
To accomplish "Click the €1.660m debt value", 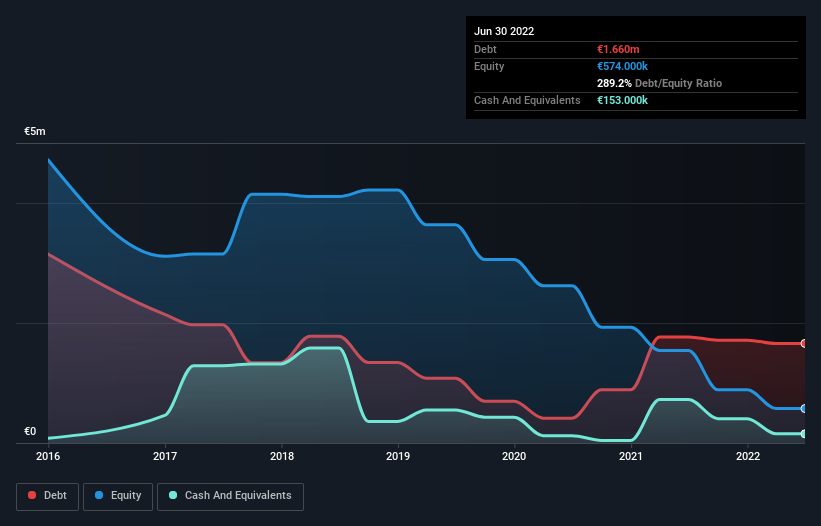I will [x=618, y=49].
